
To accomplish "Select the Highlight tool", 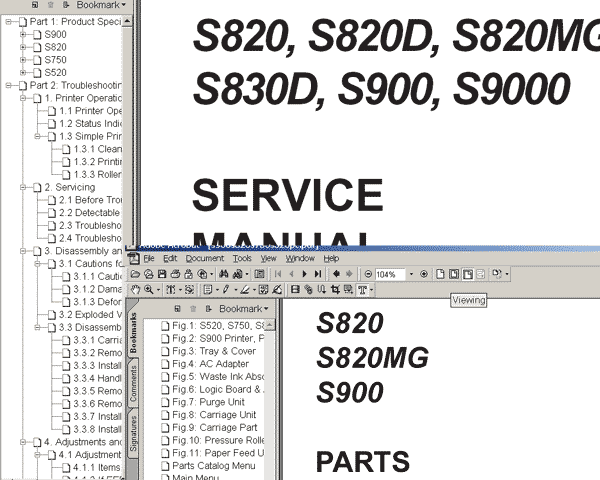I will pos(245,290).
